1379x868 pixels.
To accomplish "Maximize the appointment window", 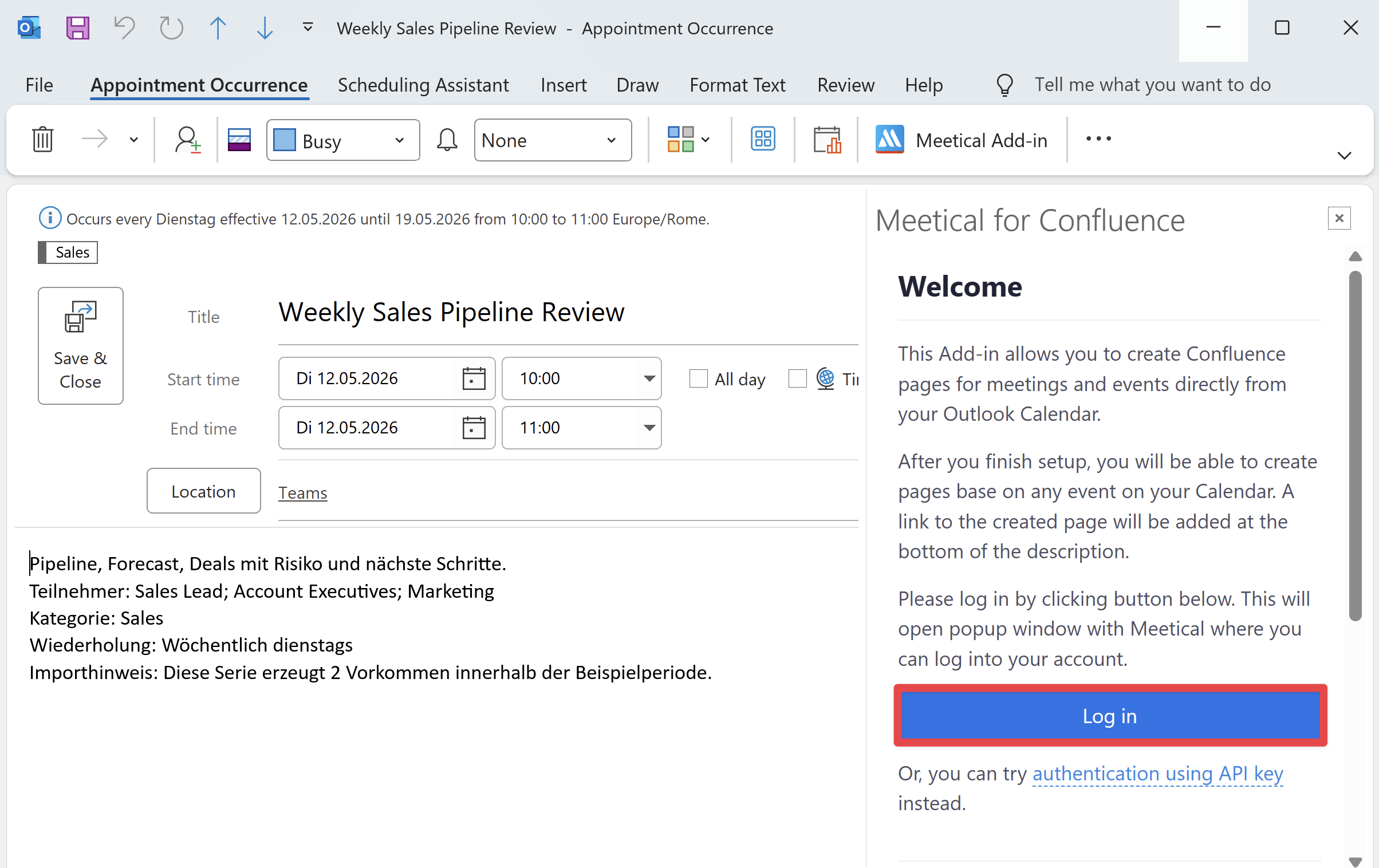I will (x=1282, y=28).
